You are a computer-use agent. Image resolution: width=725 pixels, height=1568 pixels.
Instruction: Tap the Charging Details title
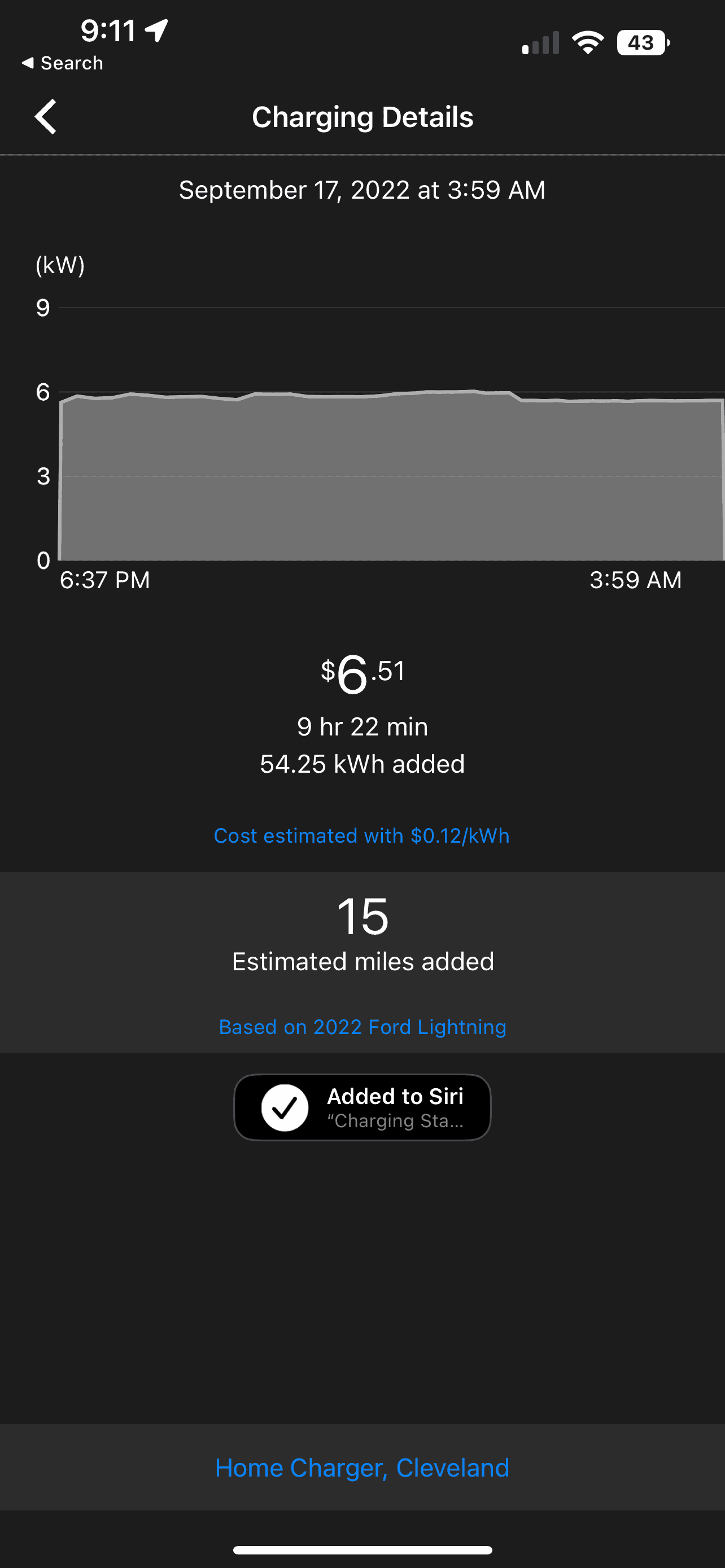pyautogui.click(x=362, y=117)
